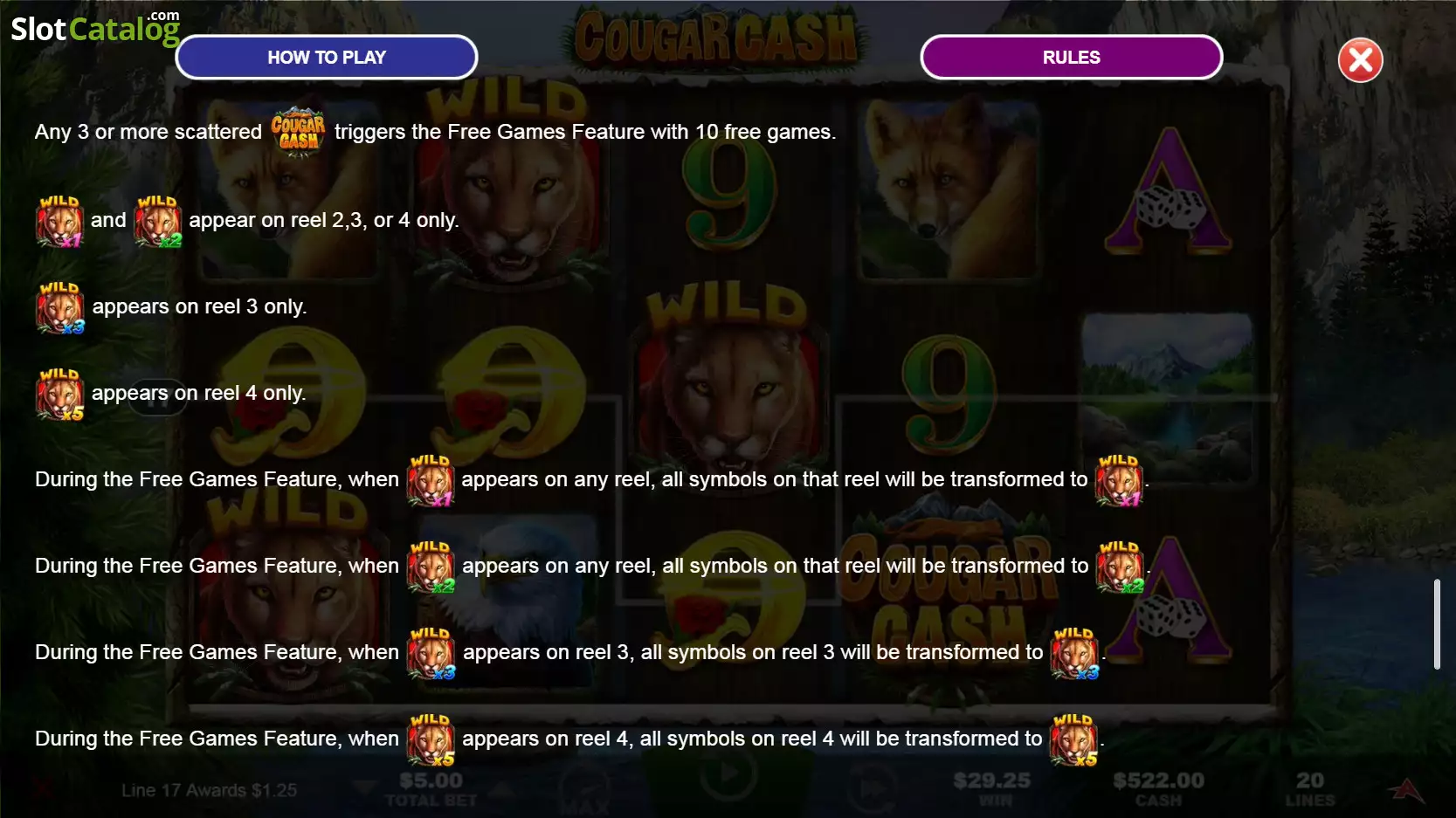Click the Wild x2 icon before 'appear on reel'
The width and height of the screenshot is (1456, 818).
click(x=158, y=222)
